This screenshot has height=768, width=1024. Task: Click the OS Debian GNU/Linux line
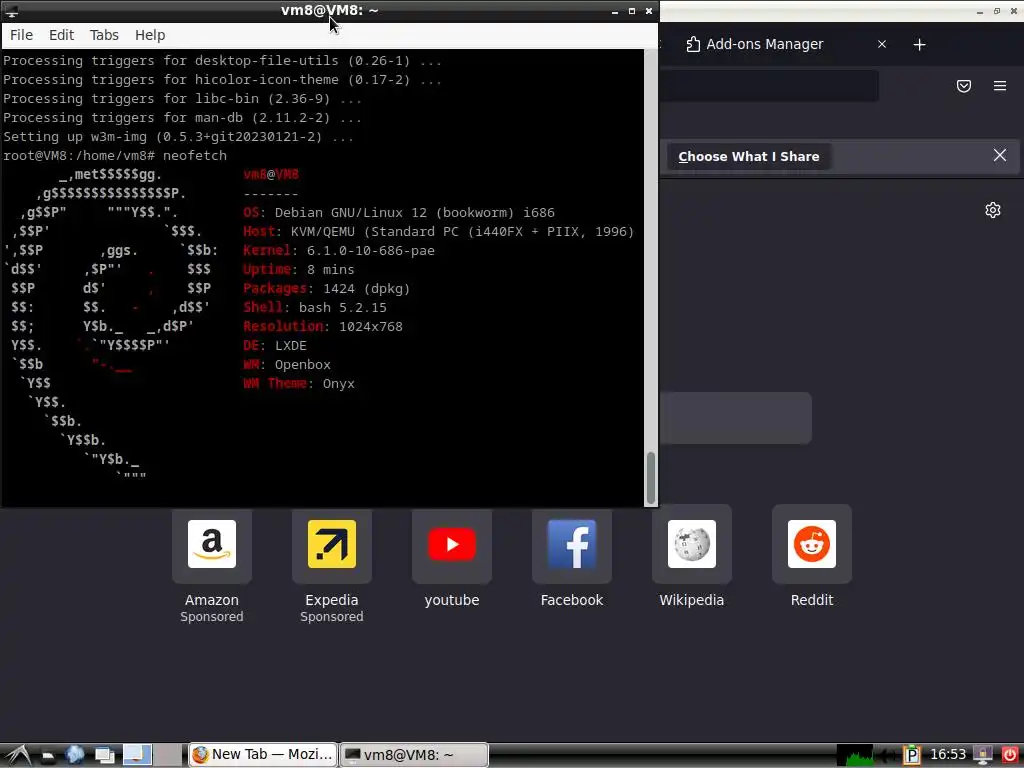pyautogui.click(x=399, y=213)
